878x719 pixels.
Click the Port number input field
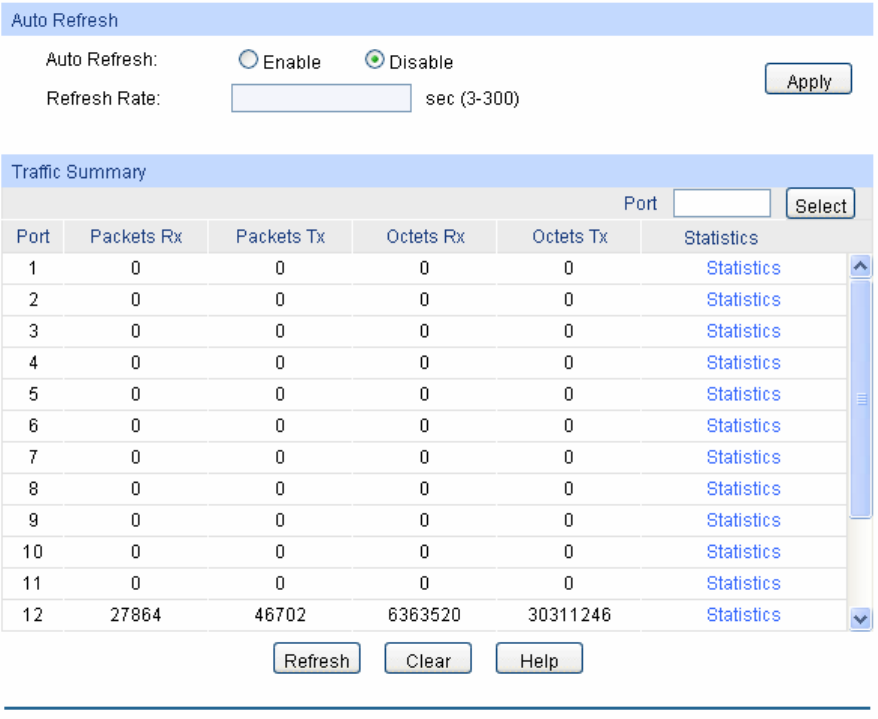721,204
